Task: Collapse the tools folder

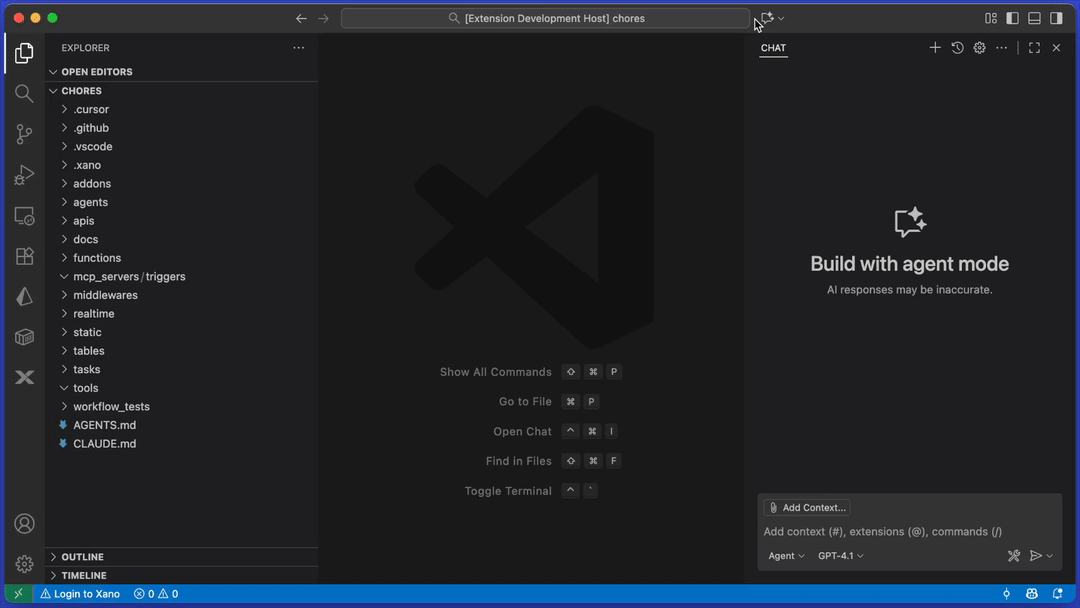Action: pyautogui.click(x=182, y=388)
